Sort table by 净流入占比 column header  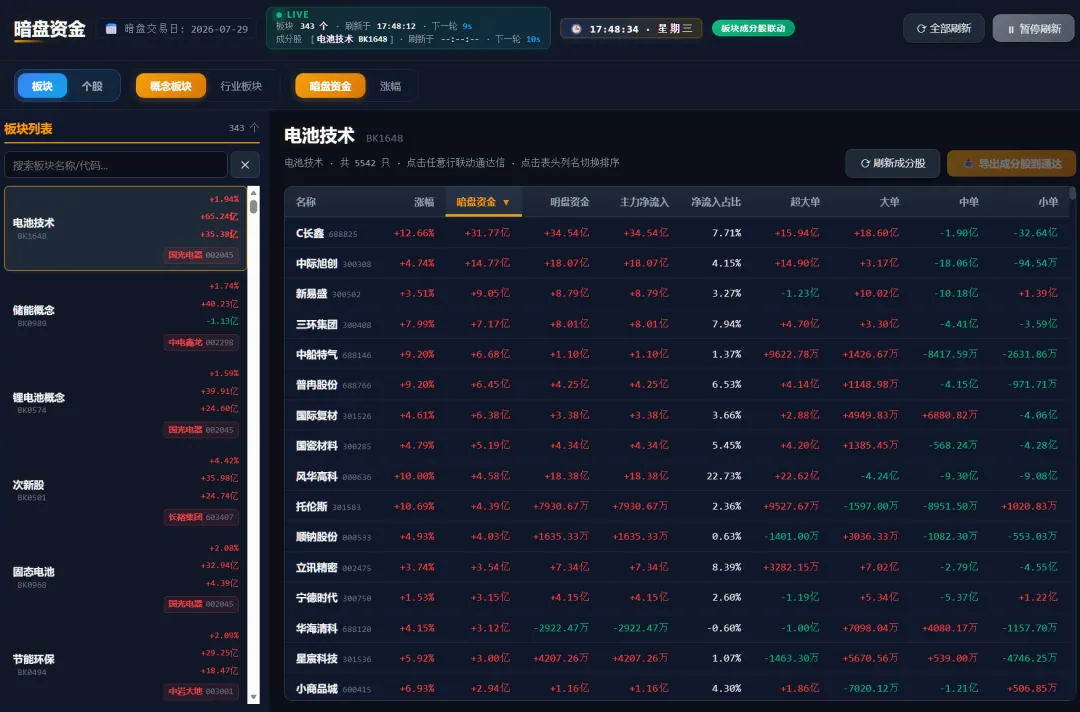click(x=716, y=202)
